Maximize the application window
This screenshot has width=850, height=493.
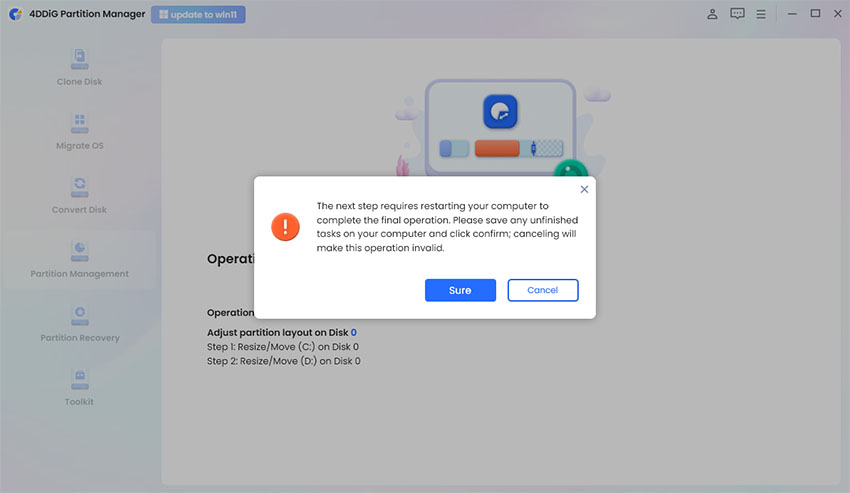click(x=815, y=14)
